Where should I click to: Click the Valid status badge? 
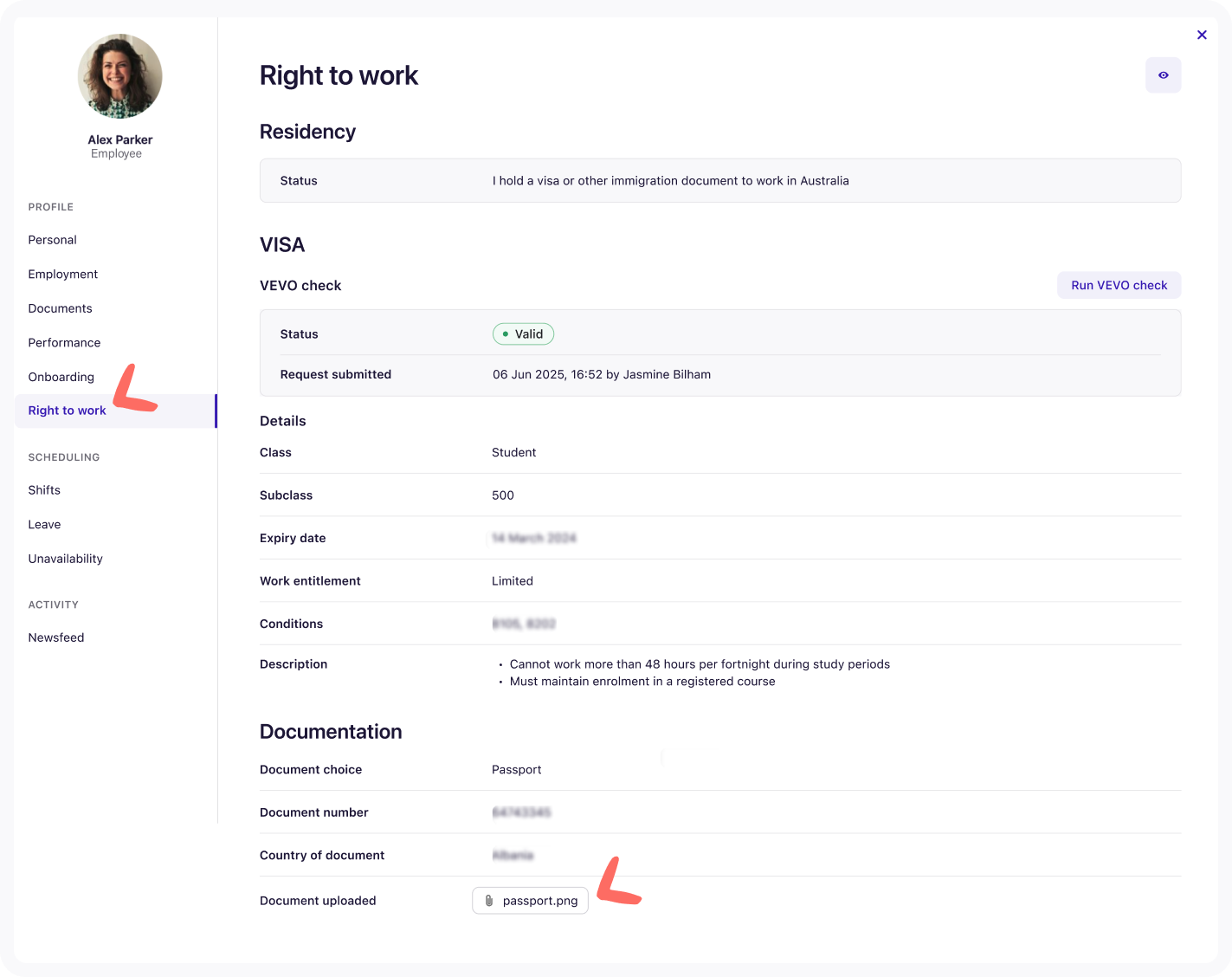(523, 334)
